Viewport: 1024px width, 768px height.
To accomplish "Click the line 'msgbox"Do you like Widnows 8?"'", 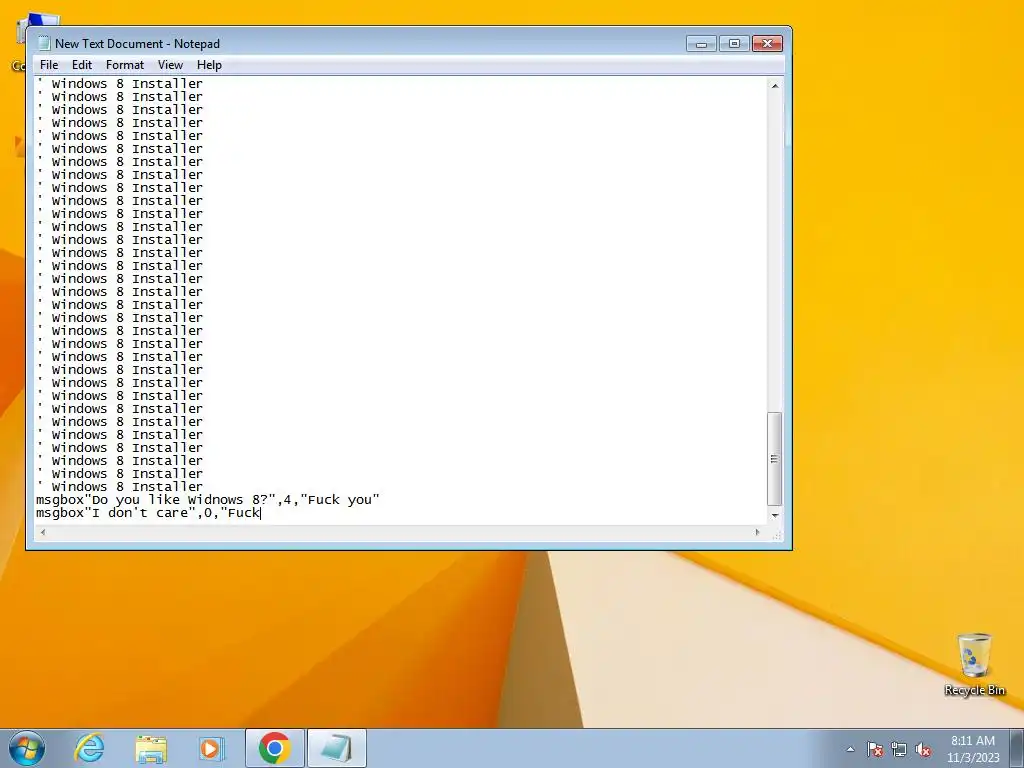I will (208, 500).
